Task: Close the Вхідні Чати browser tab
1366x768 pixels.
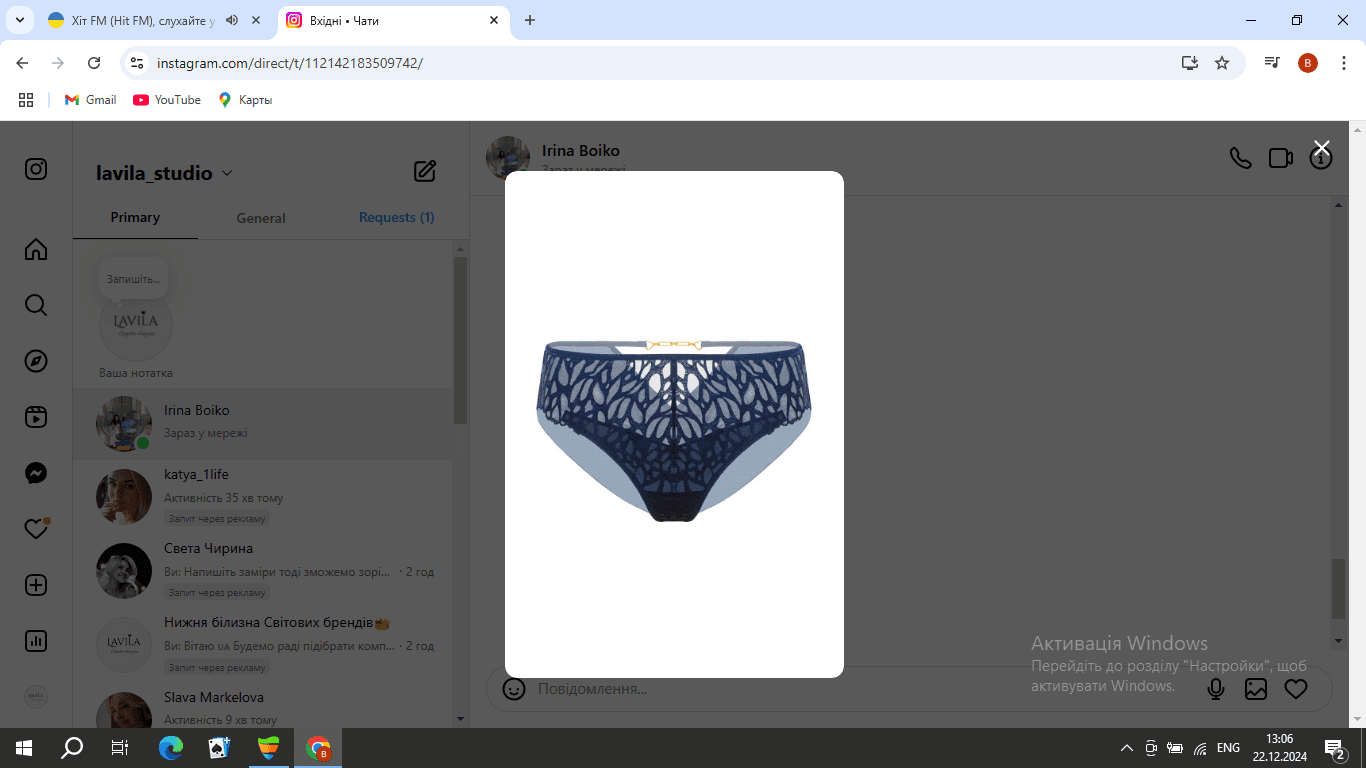Action: [x=494, y=20]
